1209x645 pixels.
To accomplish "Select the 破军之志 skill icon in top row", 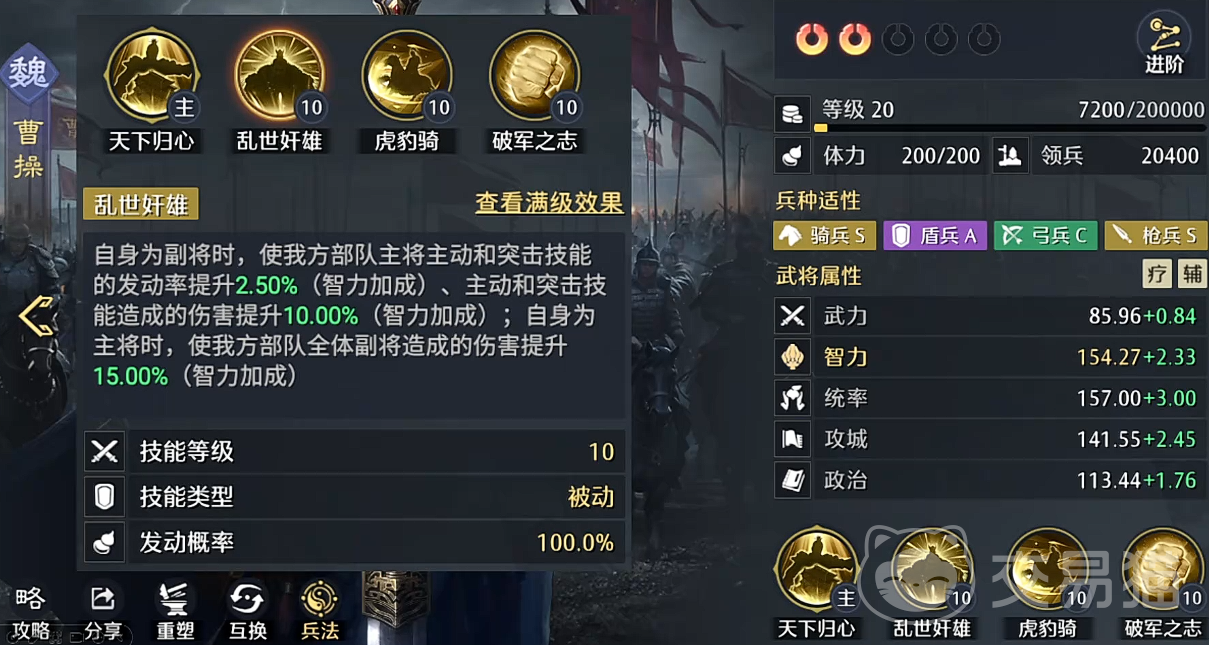I will [534, 76].
